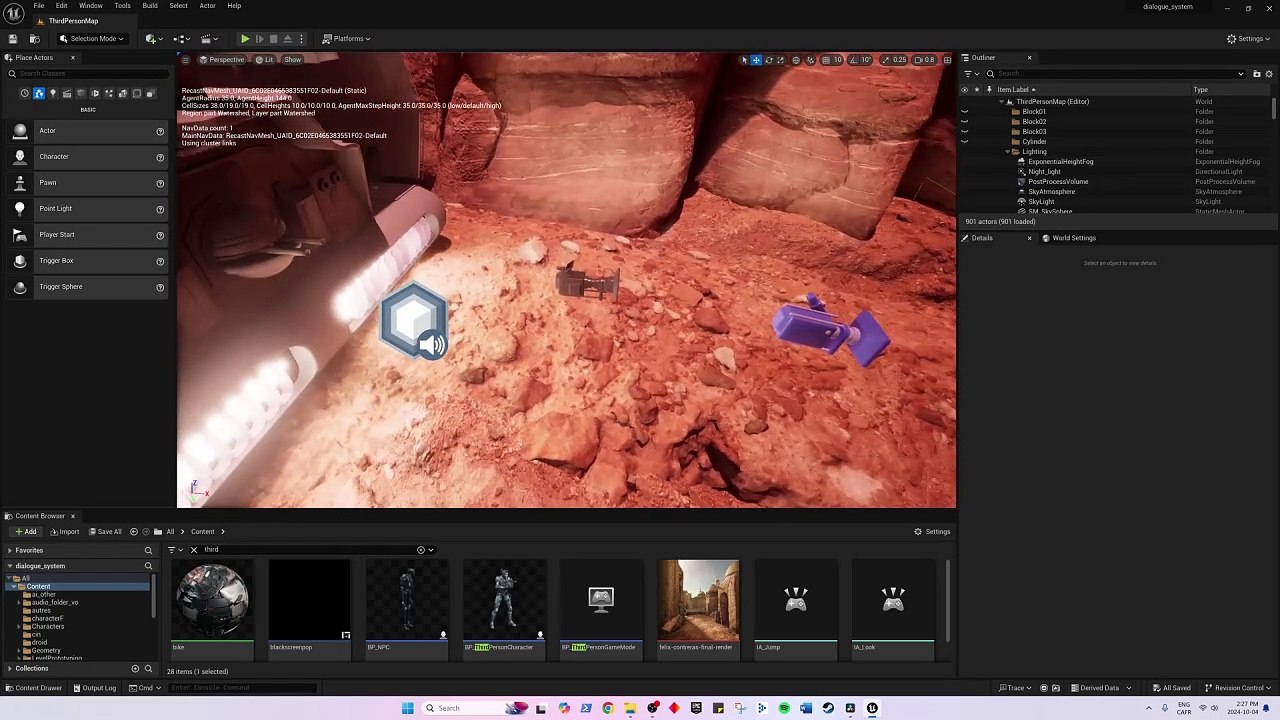Open the Lit view mode menu

(x=264, y=60)
